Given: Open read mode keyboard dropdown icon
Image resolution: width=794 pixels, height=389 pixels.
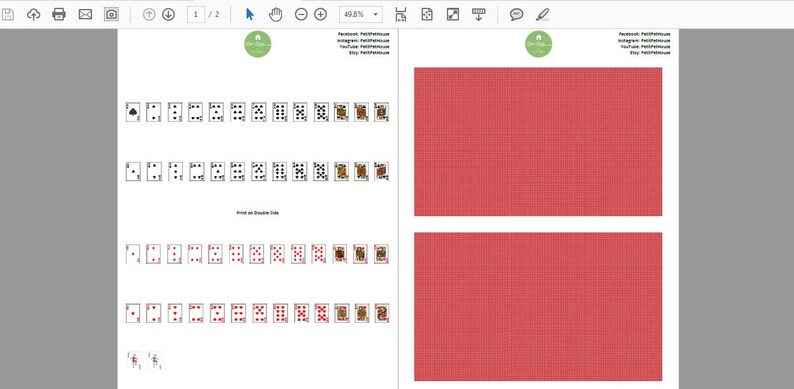Looking at the screenshot, I should point(479,14).
